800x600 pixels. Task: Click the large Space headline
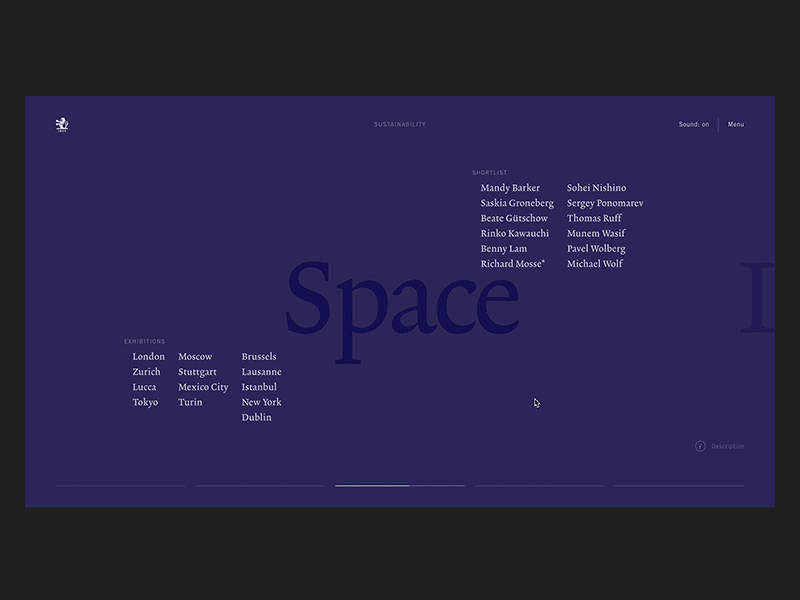(400, 300)
